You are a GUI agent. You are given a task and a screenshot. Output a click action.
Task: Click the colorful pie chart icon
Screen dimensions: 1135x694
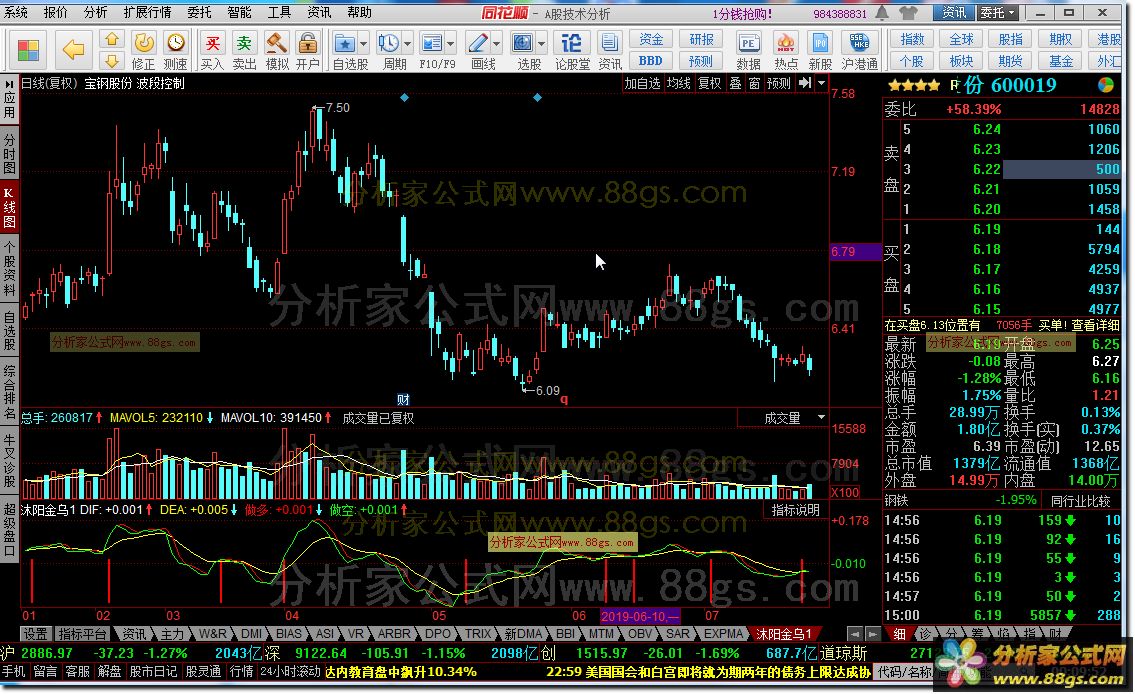[1105, 85]
